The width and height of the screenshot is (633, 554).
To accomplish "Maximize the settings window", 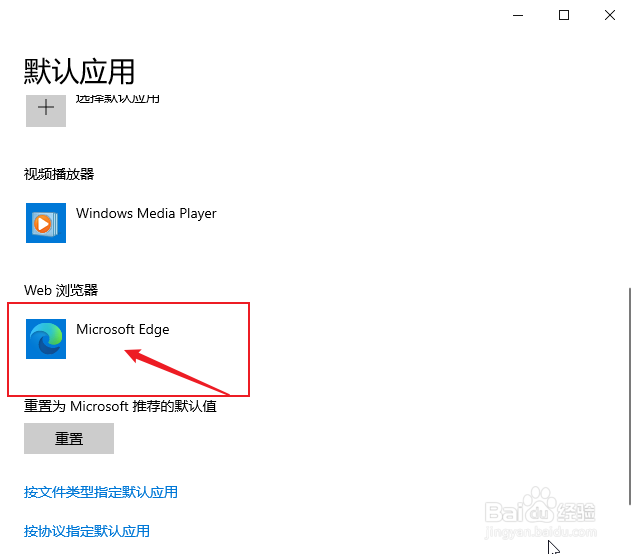I will pos(564,15).
